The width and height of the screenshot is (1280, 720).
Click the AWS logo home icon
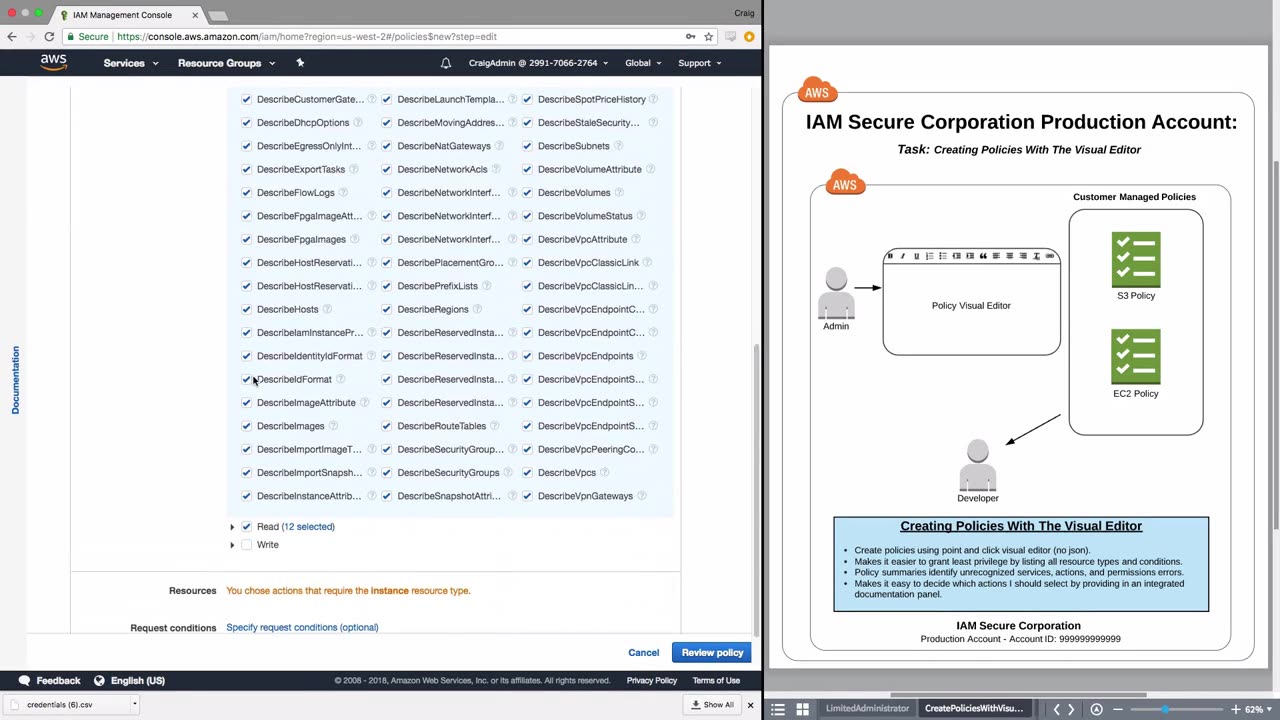pyautogui.click(x=54, y=62)
